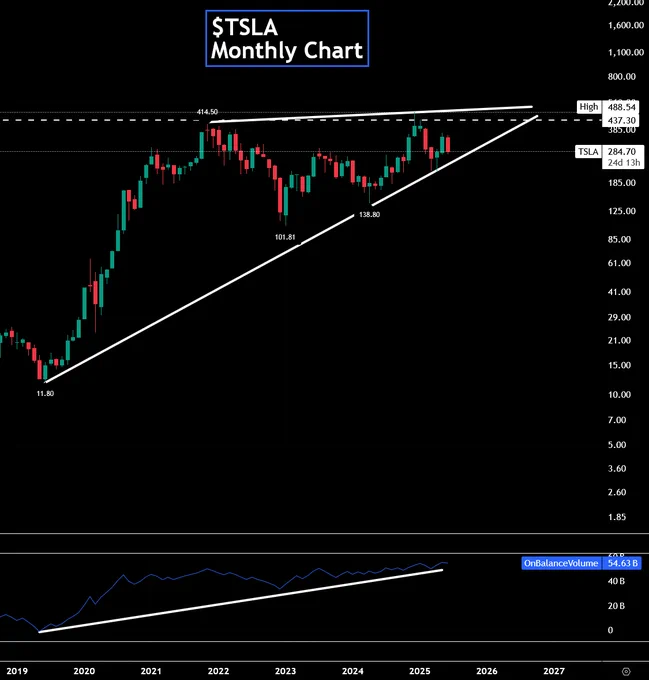Click the 15.00 price scale value
This screenshot has height=680, width=649.
[619, 365]
